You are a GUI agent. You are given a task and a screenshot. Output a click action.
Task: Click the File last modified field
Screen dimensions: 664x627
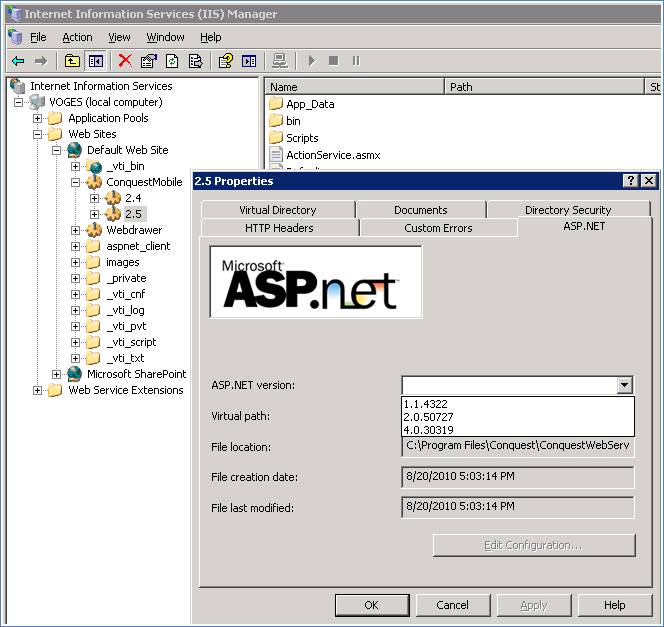coord(517,507)
